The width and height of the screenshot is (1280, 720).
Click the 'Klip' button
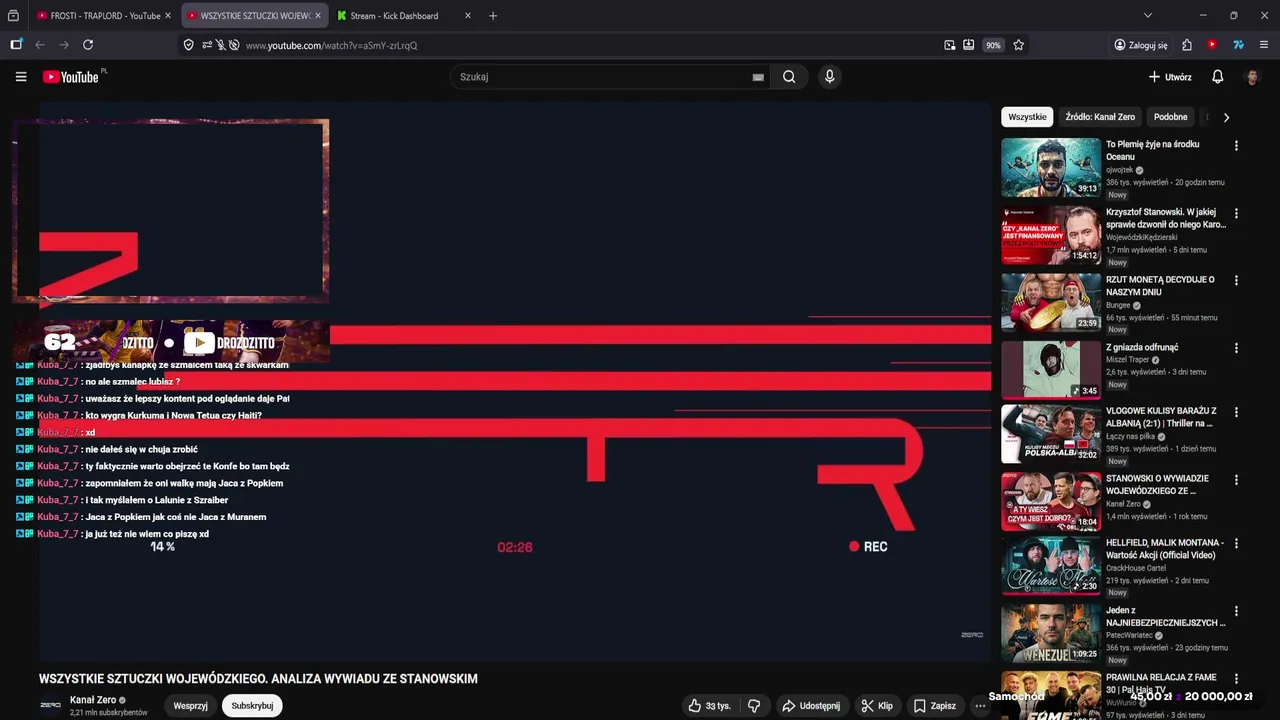click(x=877, y=706)
